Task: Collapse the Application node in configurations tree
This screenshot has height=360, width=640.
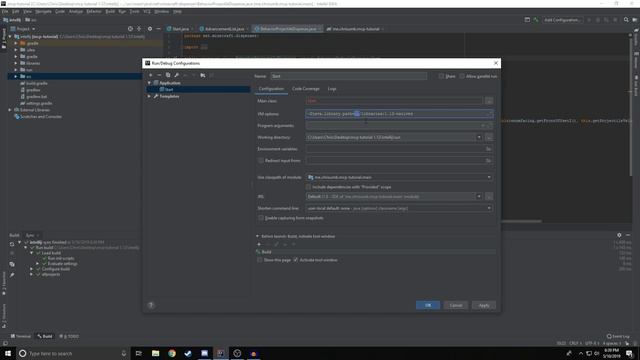Action: (x=149, y=83)
